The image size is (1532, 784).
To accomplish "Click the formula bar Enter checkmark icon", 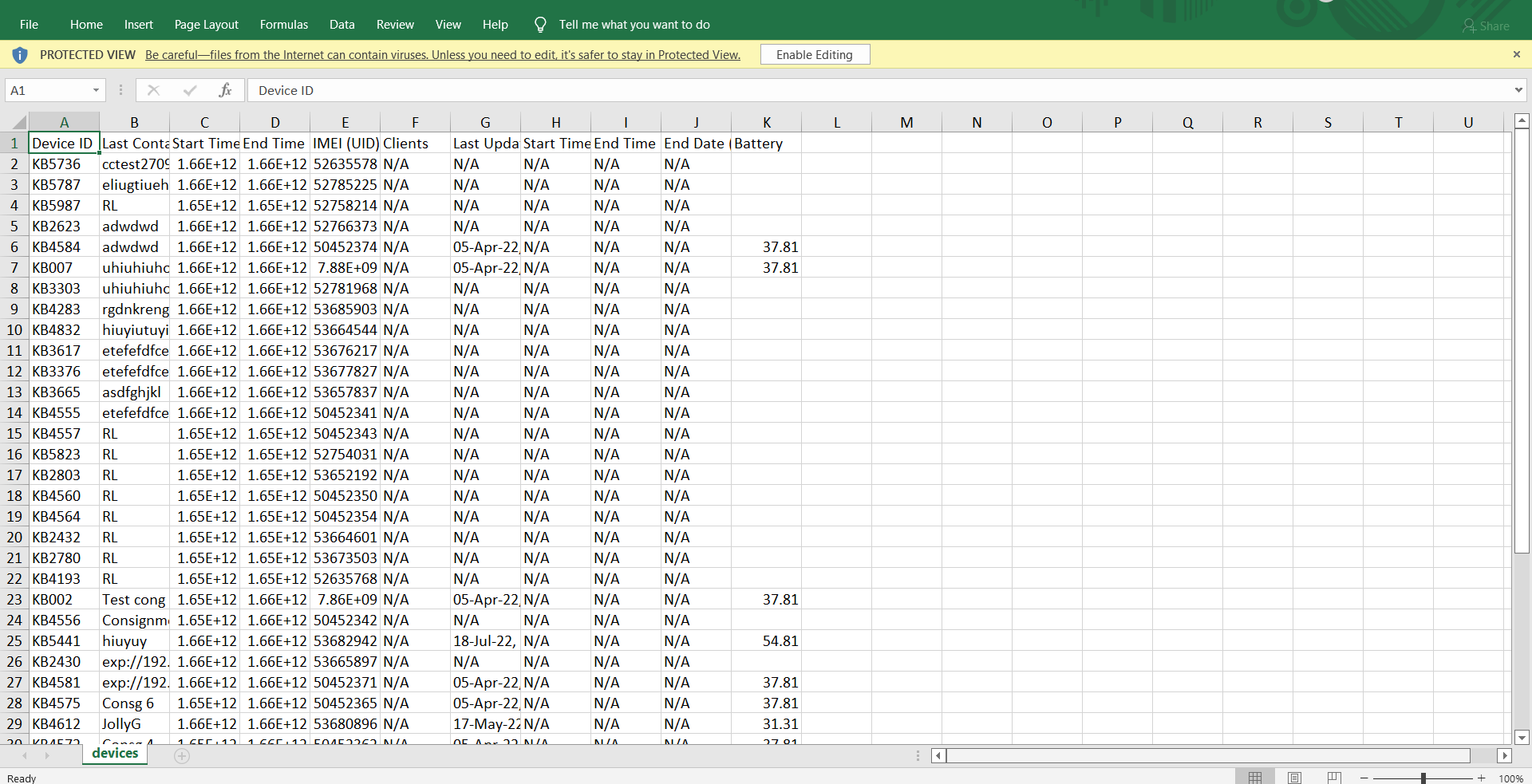I will [190, 90].
